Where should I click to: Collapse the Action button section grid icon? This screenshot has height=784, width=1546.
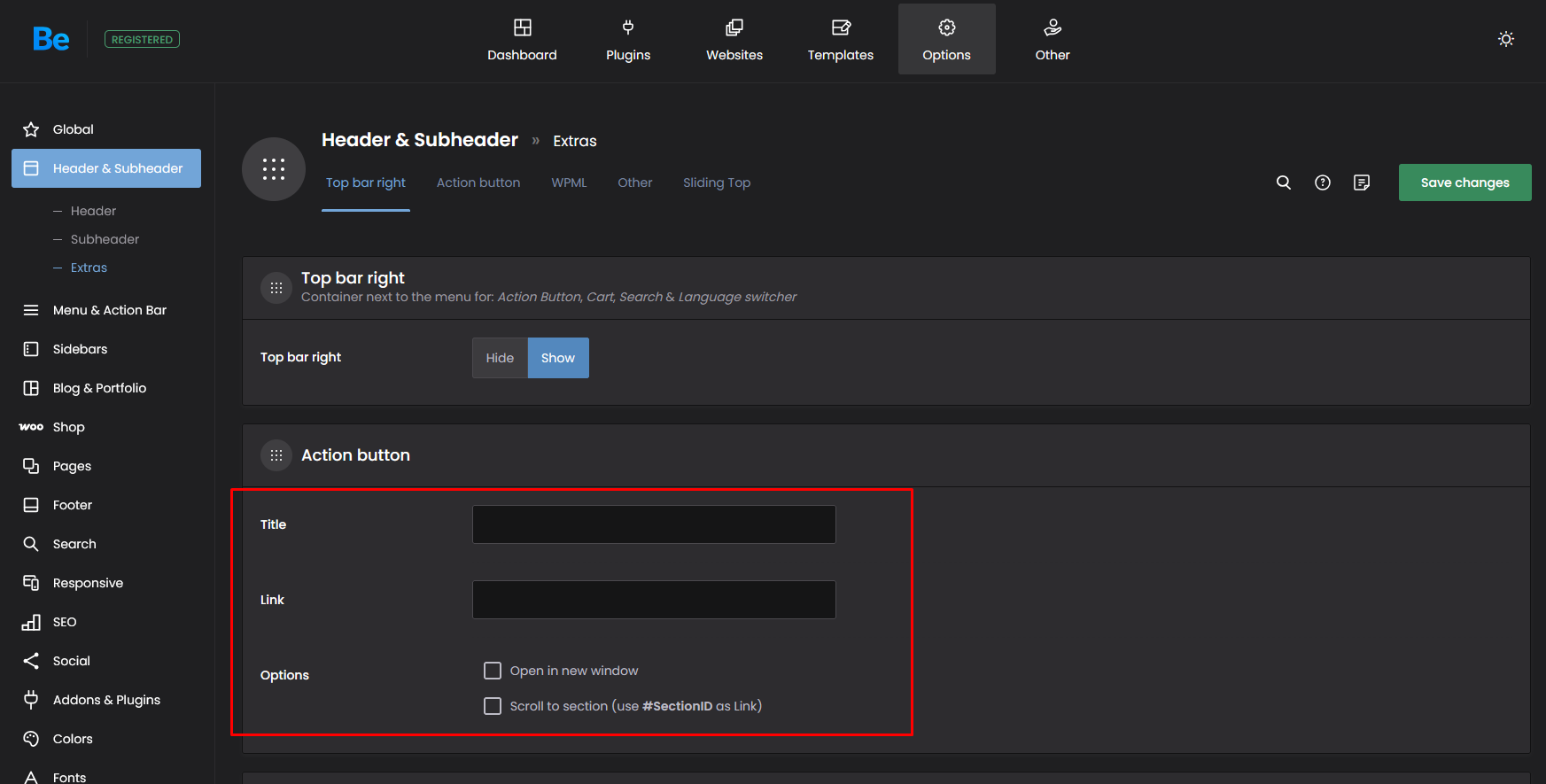(276, 455)
